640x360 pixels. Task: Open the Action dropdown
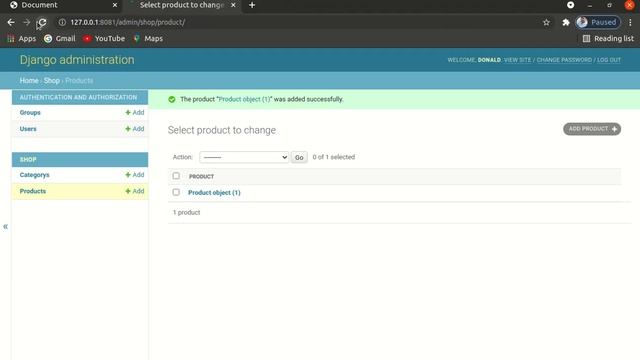(244, 157)
